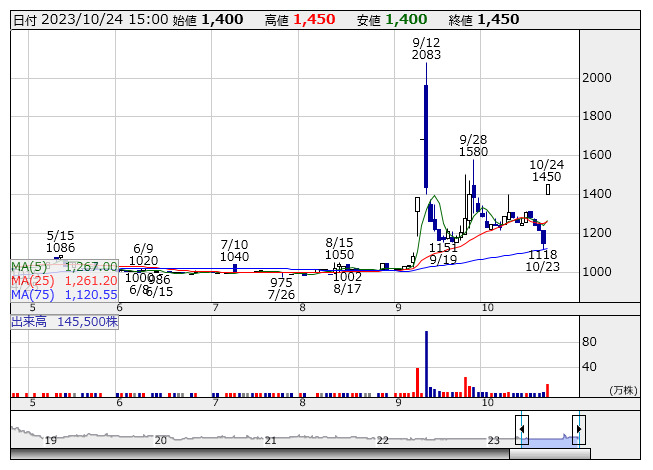Screen dimensions: 653x470
Task: Click the 終値 1,450 closing price value
Action: [x=497, y=19]
